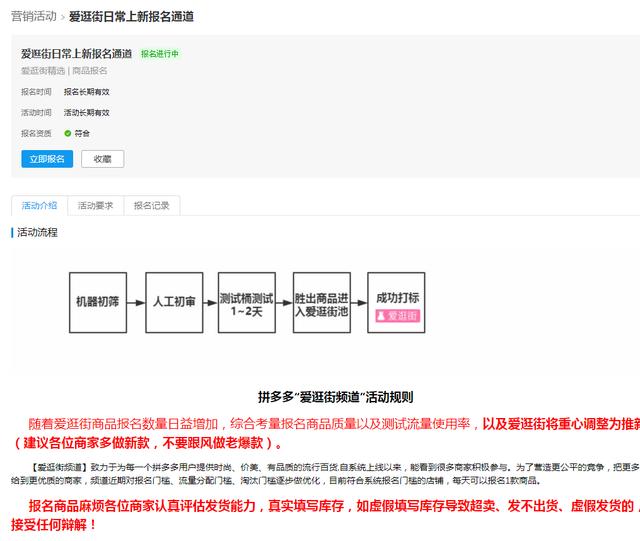Click the 拼多多“爱逛街频道”活动规则 heading
640x541 pixels.
(336, 397)
